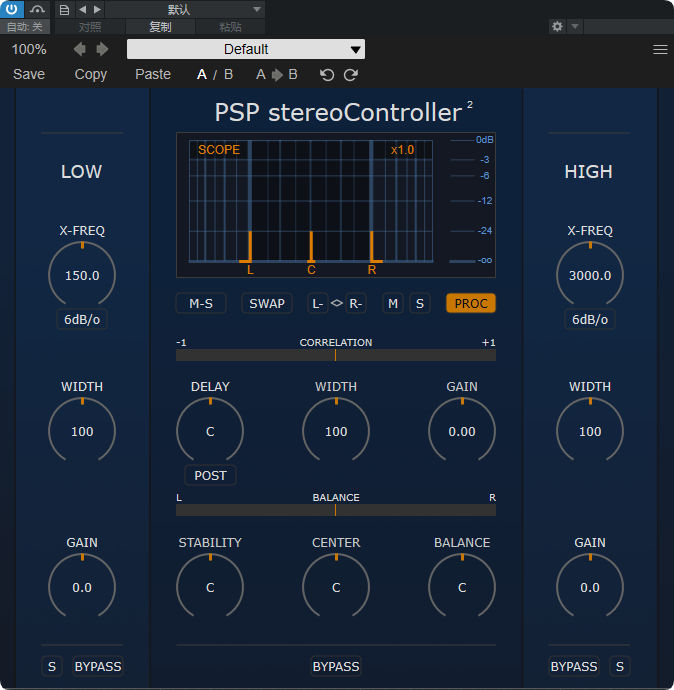This screenshot has height=690, width=674.
Task: Click the 粘贴 paste tab
Action: pyautogui.click(x=230, y=27)
